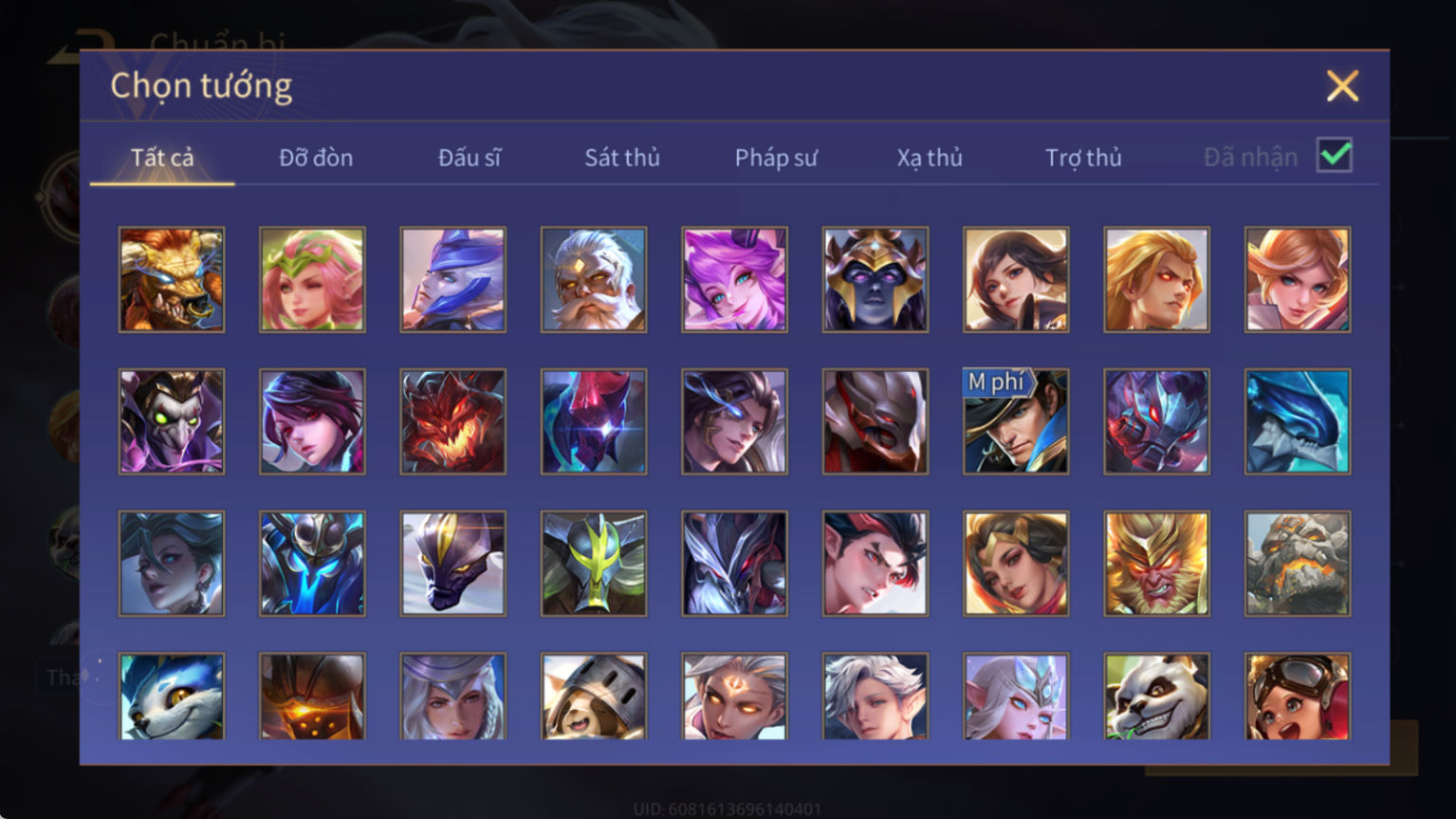This screenshot has width=1456, height=819.
Task: Pick the pink-haired girl with flower crown
Action: [x=312, y=279]
